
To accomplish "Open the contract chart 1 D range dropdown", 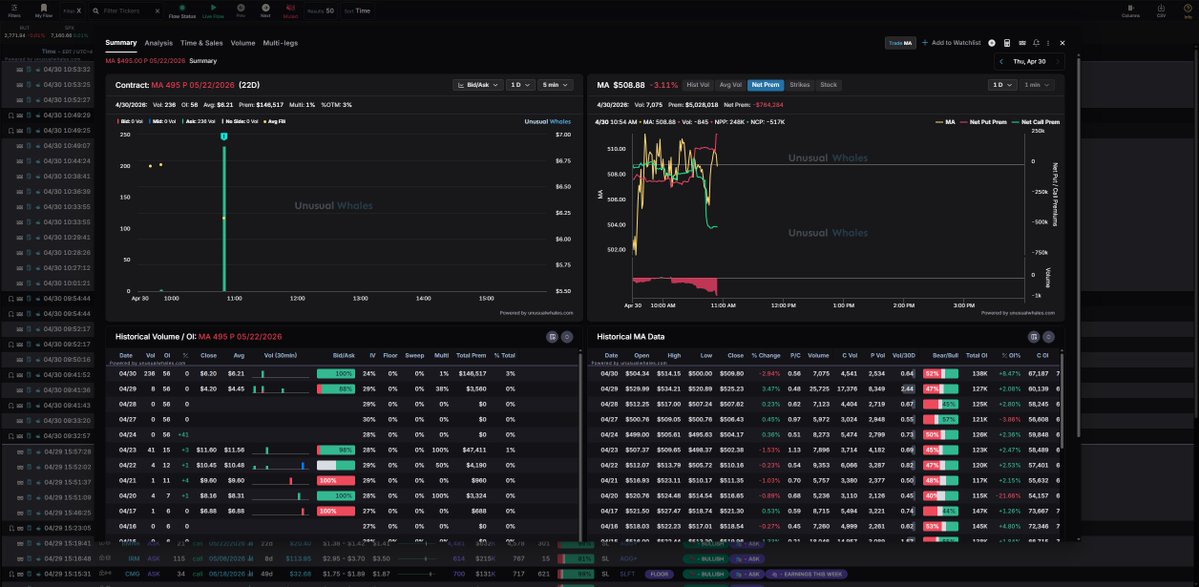I will click(x=520, y=85).
